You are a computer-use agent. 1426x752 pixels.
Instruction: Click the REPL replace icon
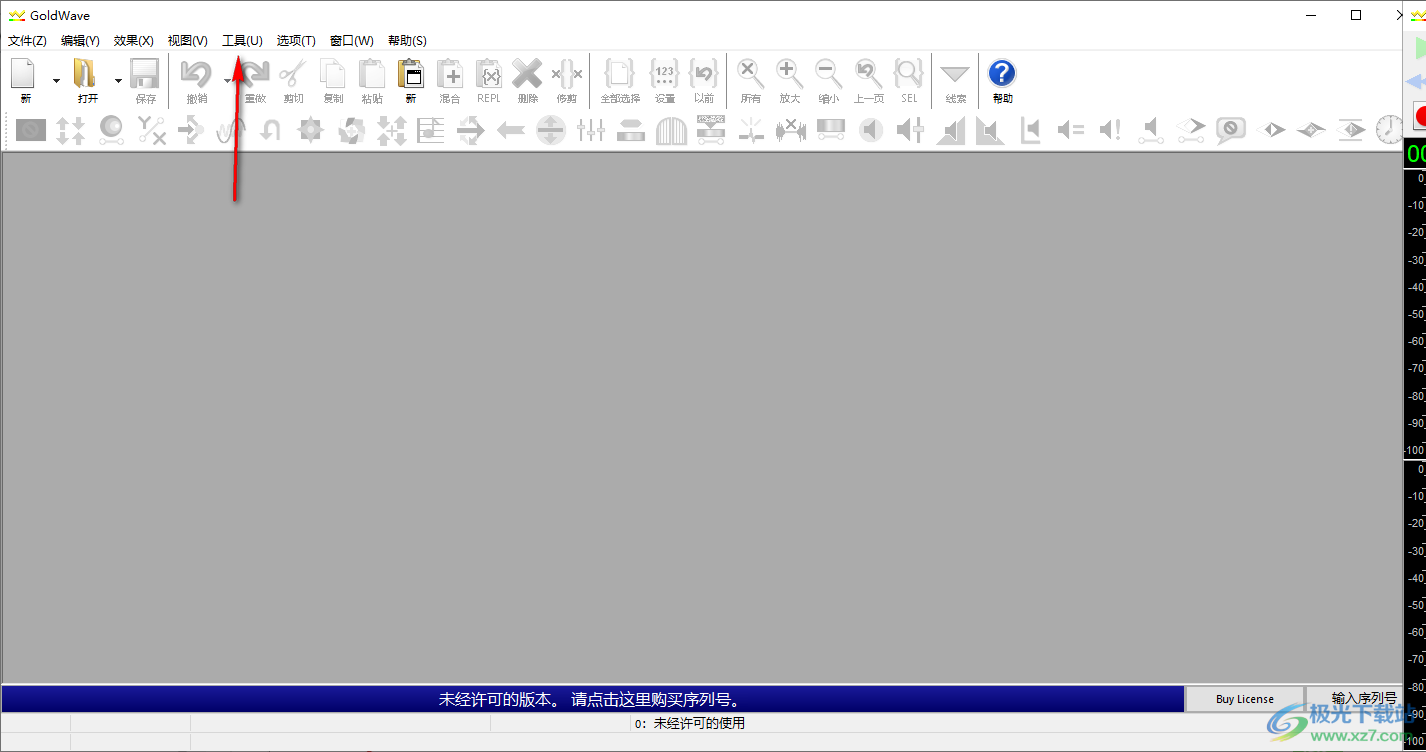489,80
